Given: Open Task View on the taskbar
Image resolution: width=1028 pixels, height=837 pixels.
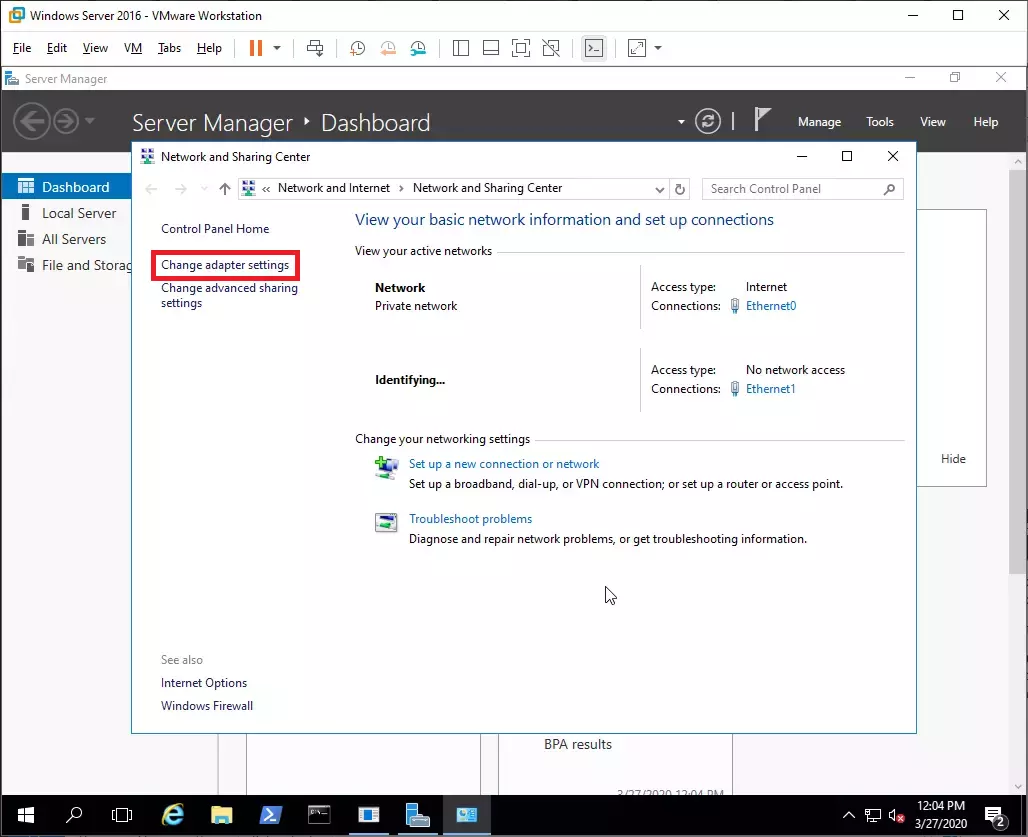Looking at the screenshot, I should [122, 815].
